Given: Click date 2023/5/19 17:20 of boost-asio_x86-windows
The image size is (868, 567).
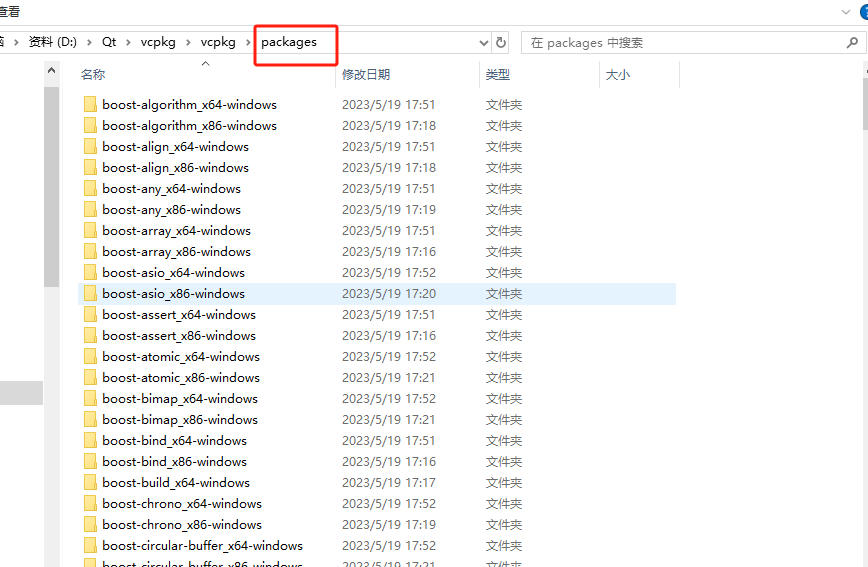Looking at the screenshot, I should point(389,294).
